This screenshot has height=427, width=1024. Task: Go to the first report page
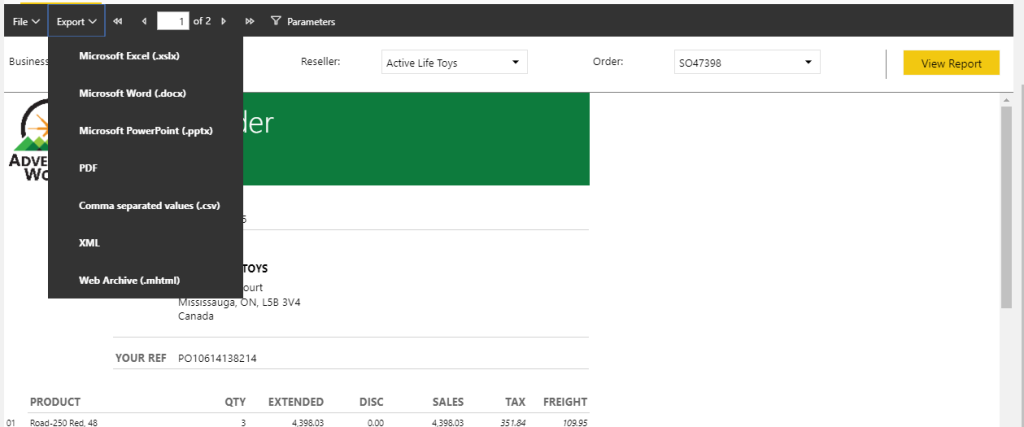[x=118, y=21]
